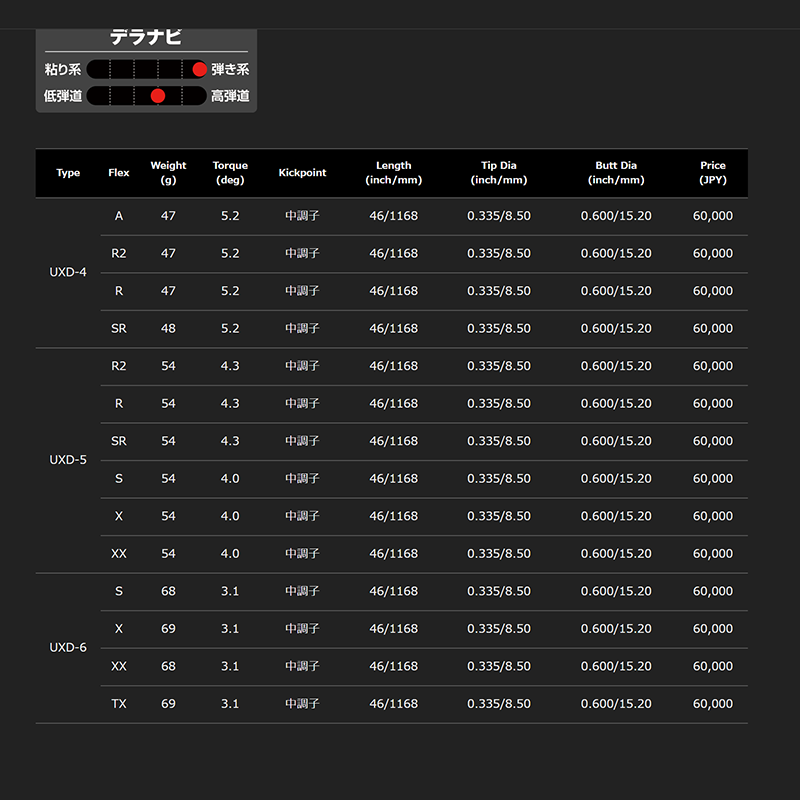Click the Tip Dia column header

498,173
